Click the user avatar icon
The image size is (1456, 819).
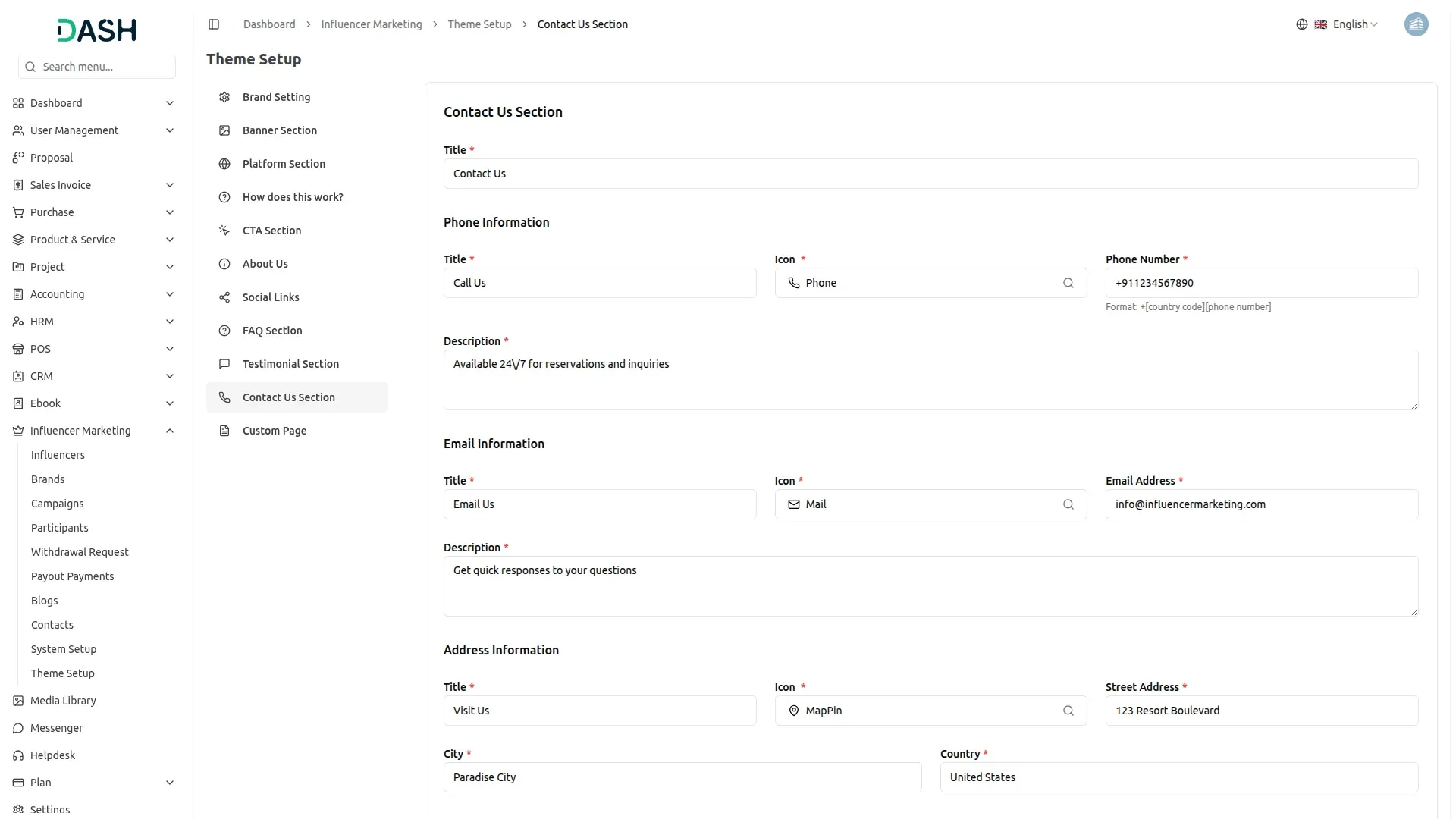(x=1416, y=24)
